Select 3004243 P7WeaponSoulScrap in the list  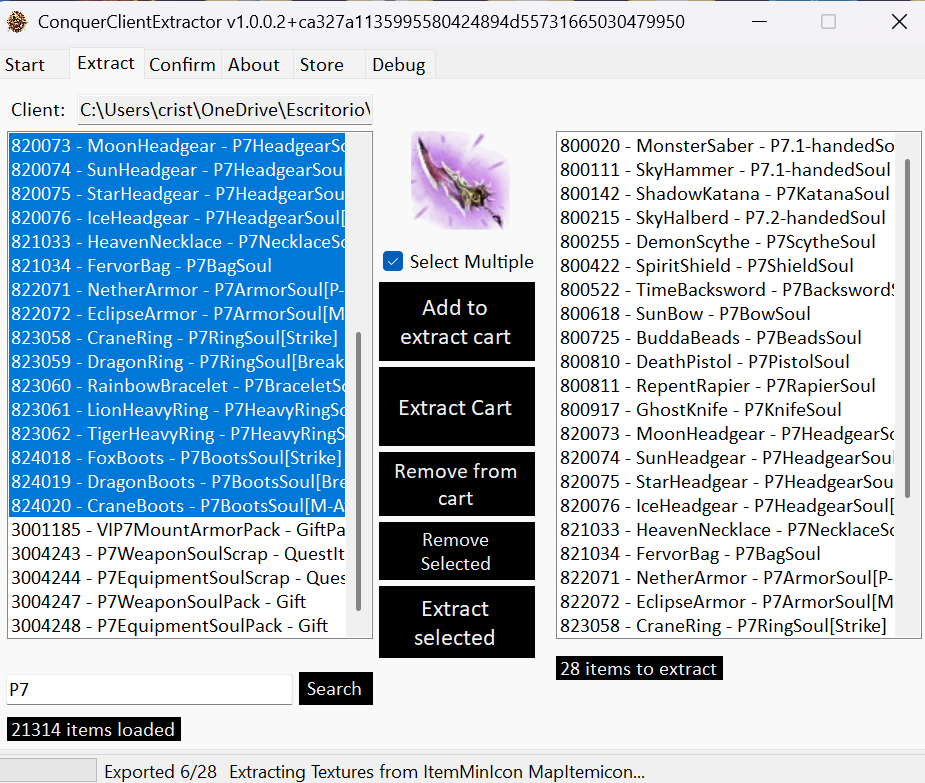(x=177, y=554)
